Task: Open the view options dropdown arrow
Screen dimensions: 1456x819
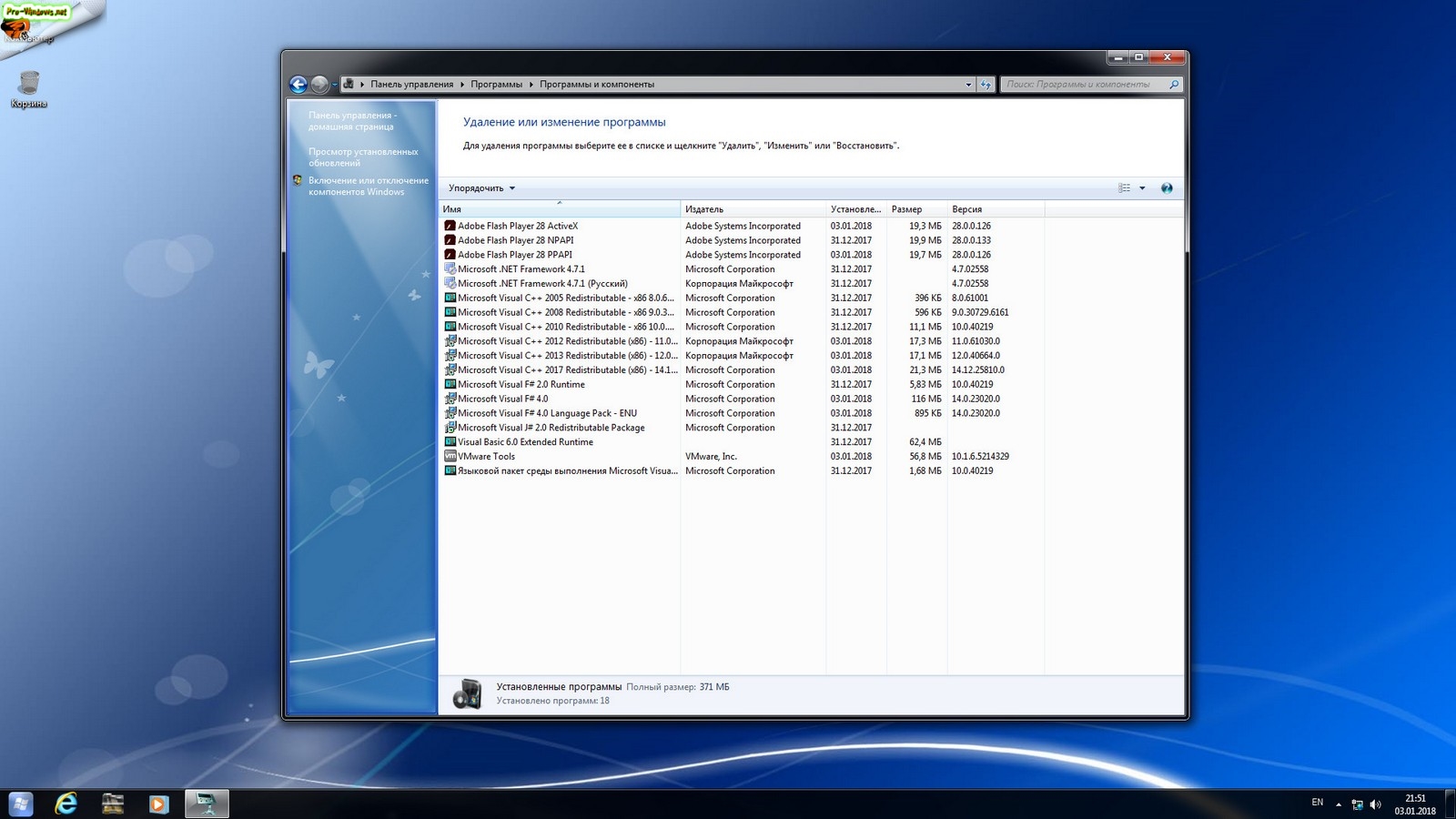Action: (1142, 188)
